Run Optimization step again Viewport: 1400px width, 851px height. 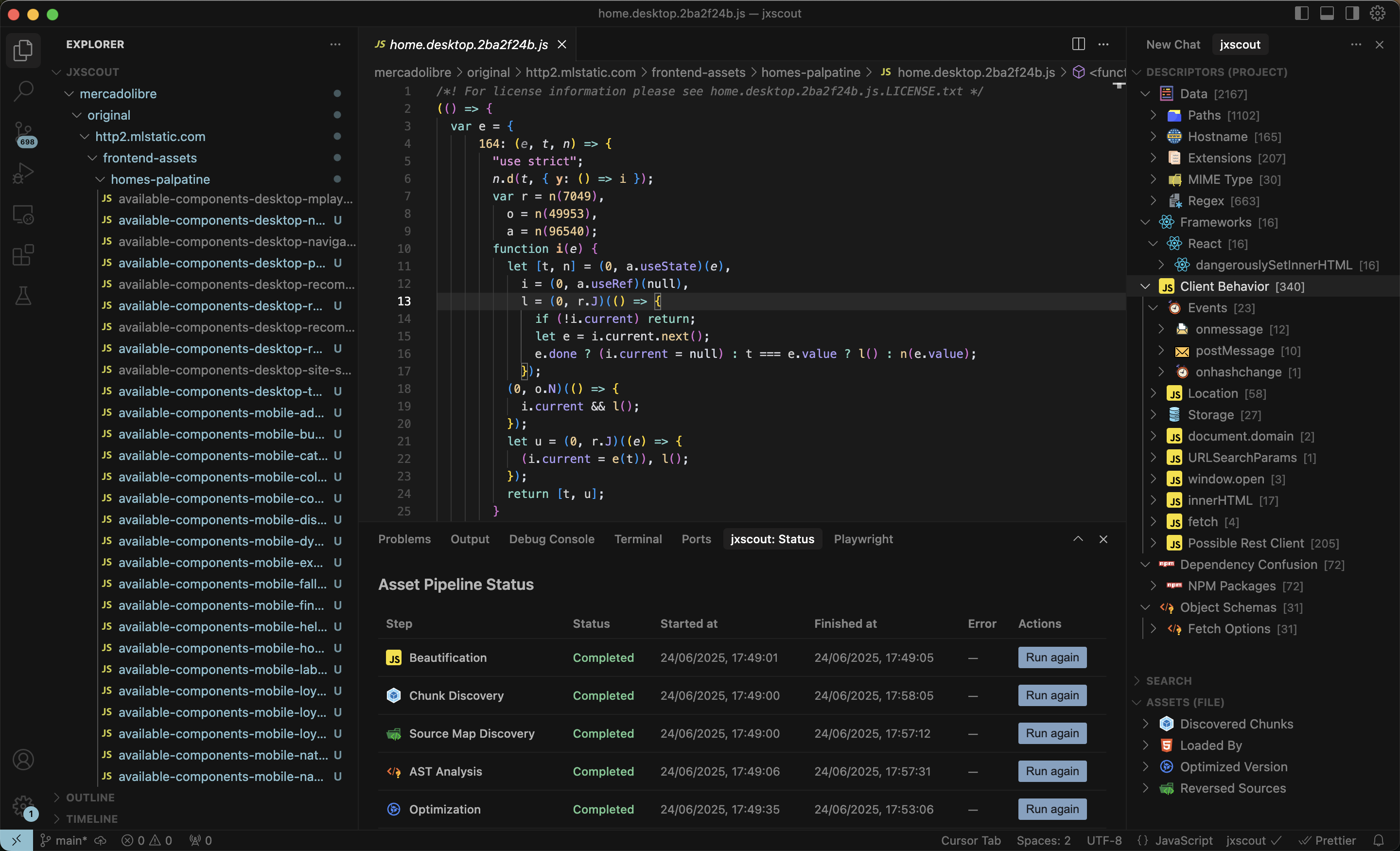(x=1052, y=809)
